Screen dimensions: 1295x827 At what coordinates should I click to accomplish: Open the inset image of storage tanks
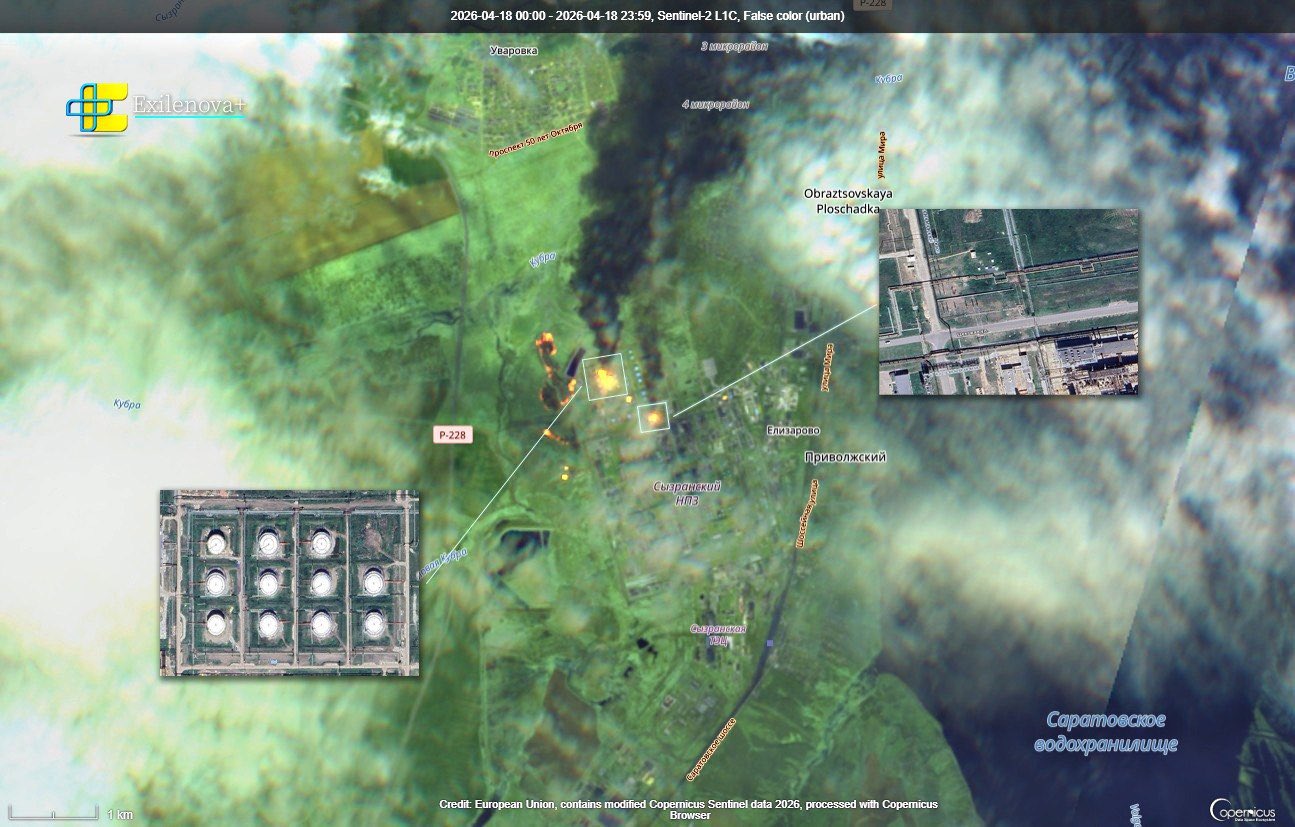pos(290,583)
